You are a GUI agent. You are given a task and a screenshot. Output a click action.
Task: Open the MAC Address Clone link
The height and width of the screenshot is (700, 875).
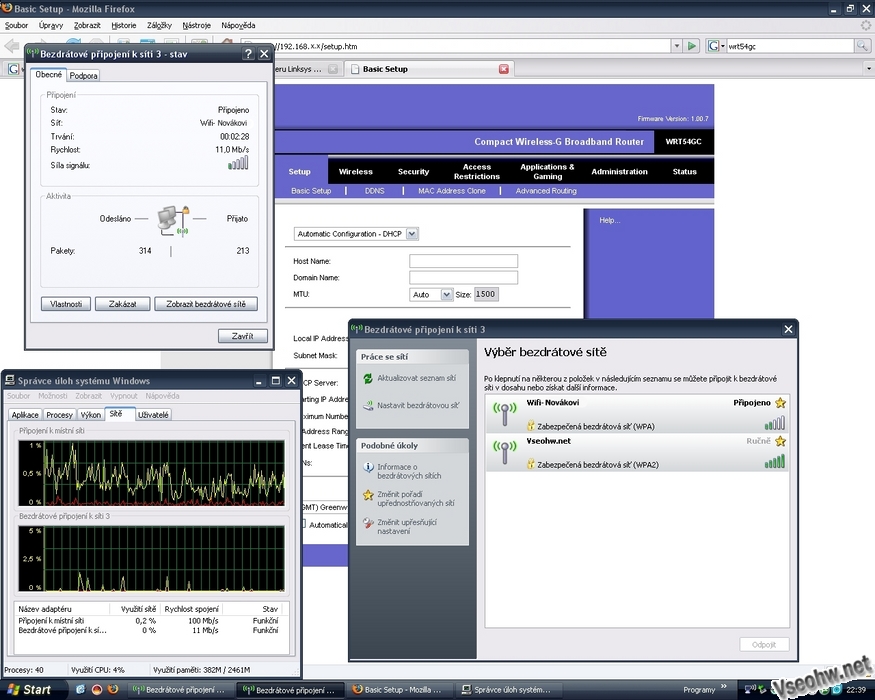coord(451,191)
